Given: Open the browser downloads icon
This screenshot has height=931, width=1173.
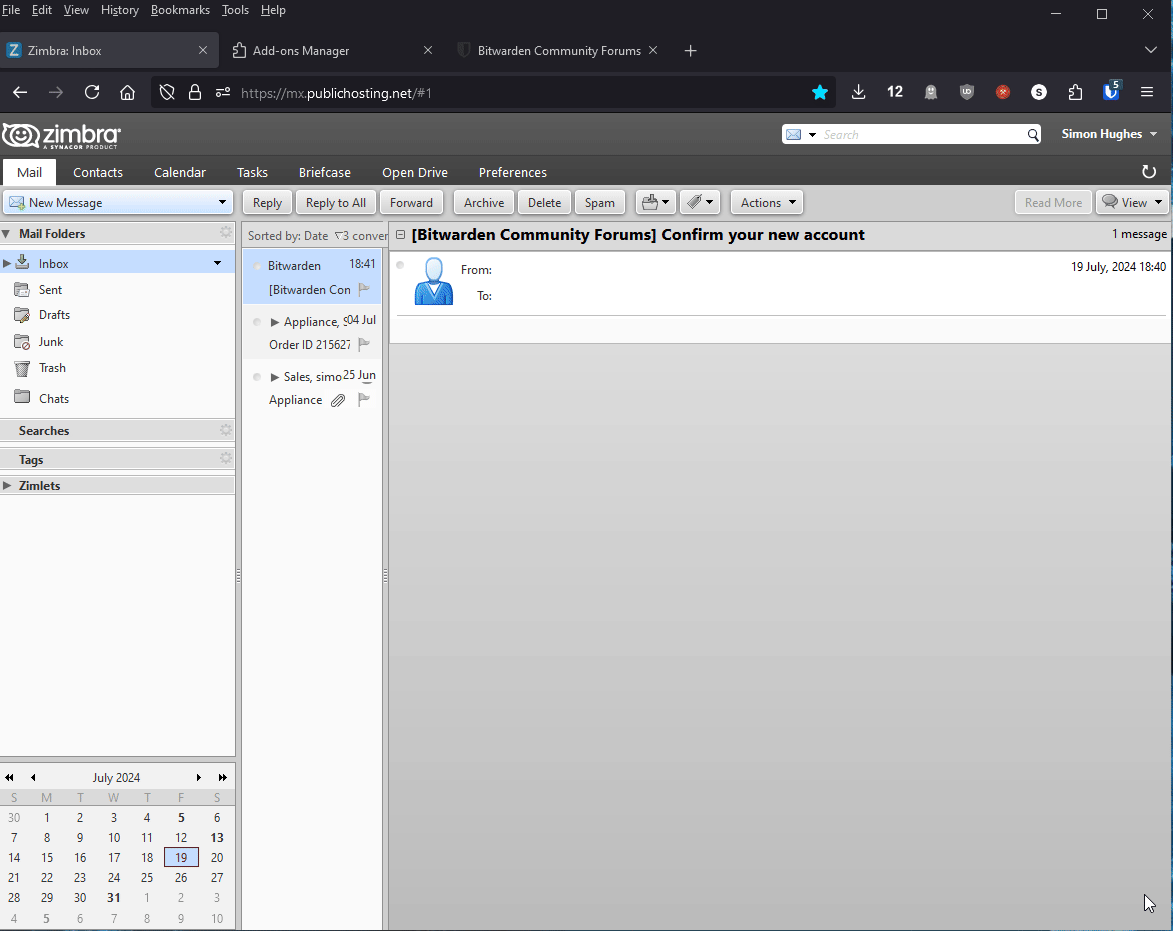Looking at the screenshot, I should coord(859,92).
